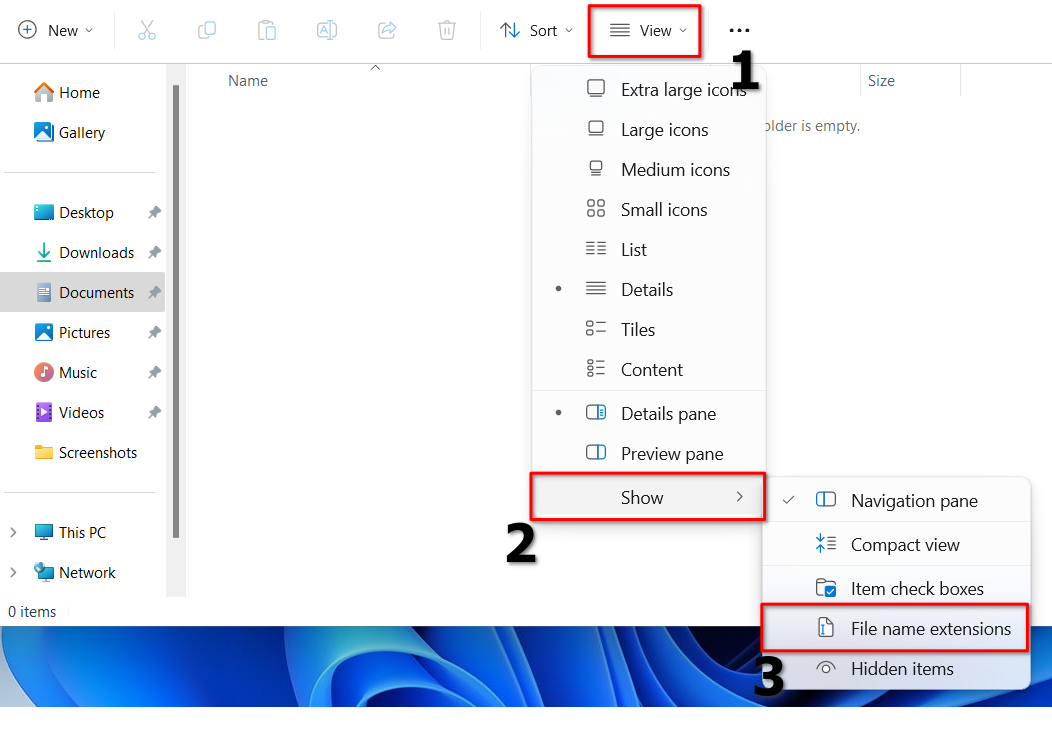Click the Copy icon in toolbar
Screen dimensions: 1052x754
pyautogui.click(x=207, y=30)
